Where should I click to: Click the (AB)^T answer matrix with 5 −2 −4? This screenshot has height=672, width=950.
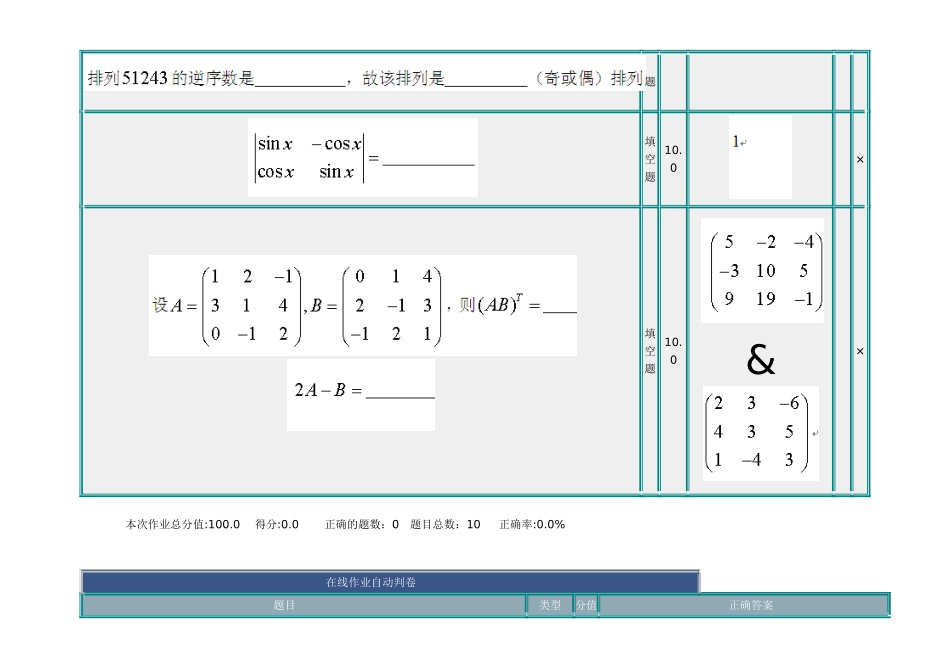(x=762, y=270)
